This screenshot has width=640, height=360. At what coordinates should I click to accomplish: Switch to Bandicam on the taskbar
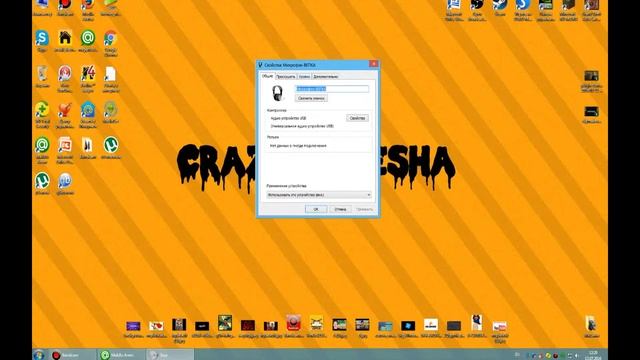point(72,355)
